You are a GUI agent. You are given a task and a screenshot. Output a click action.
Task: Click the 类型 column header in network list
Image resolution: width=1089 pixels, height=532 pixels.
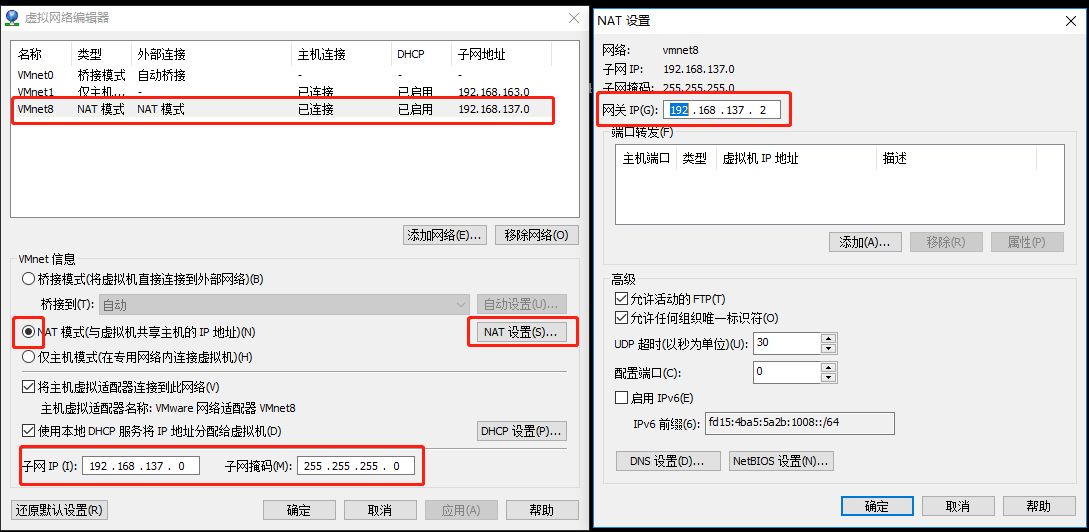pos(101,54)
